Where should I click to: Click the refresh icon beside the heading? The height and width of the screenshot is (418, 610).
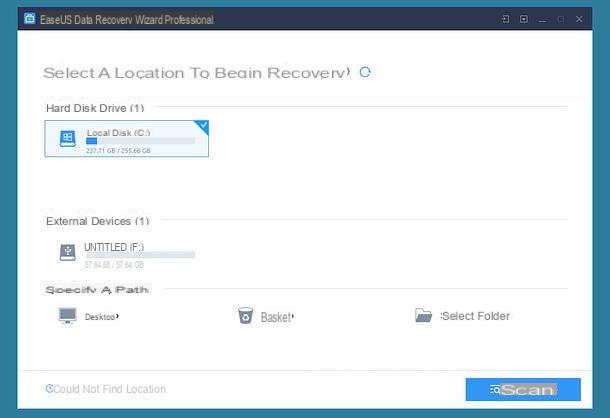[x=365, y=72]
